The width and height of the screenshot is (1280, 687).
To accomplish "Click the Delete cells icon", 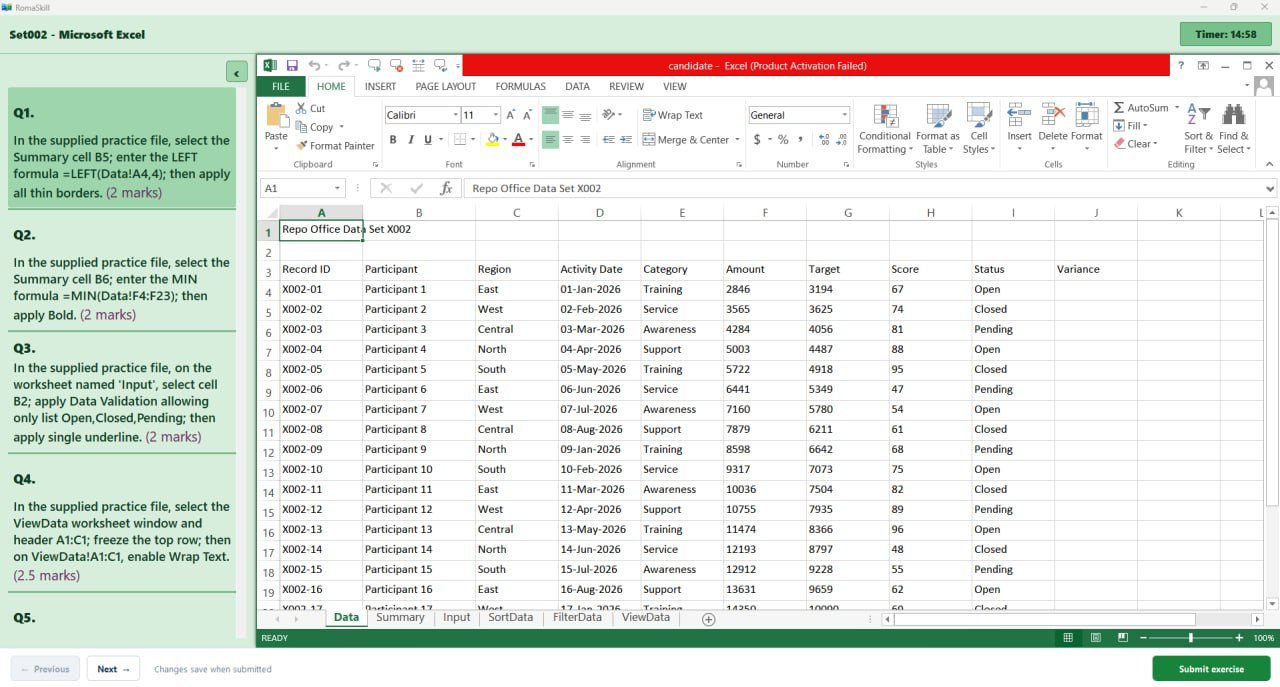I will pos(1053,115).
